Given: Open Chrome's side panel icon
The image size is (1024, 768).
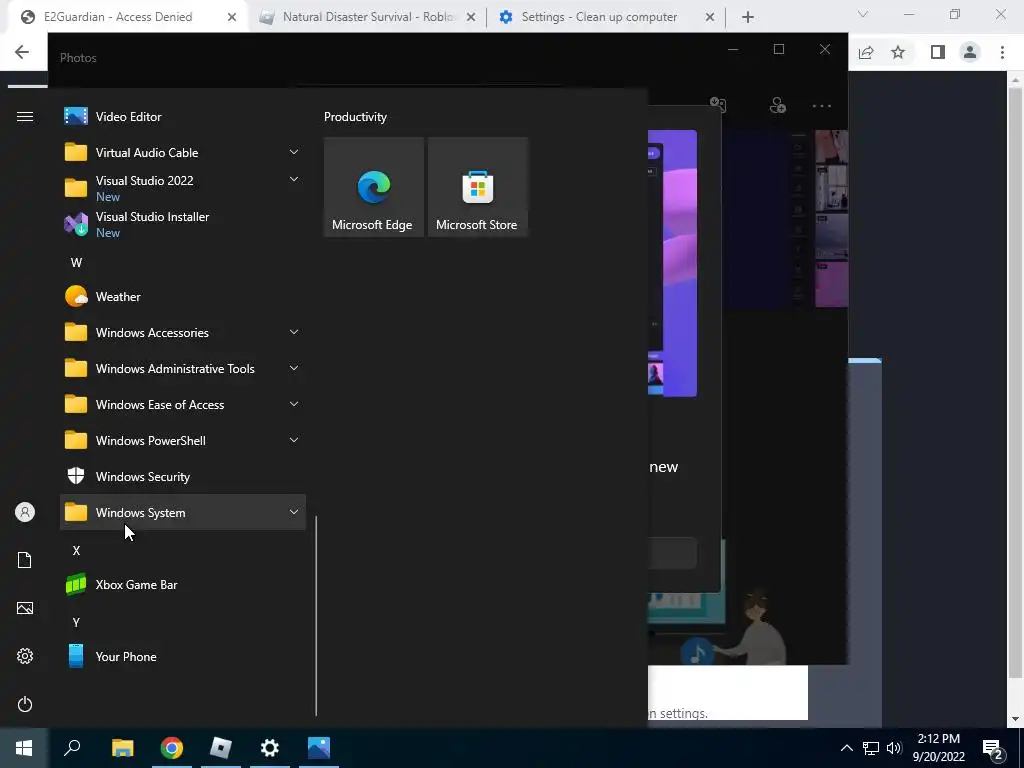Looking at the screenshot, I should click(x=938, y=52).
